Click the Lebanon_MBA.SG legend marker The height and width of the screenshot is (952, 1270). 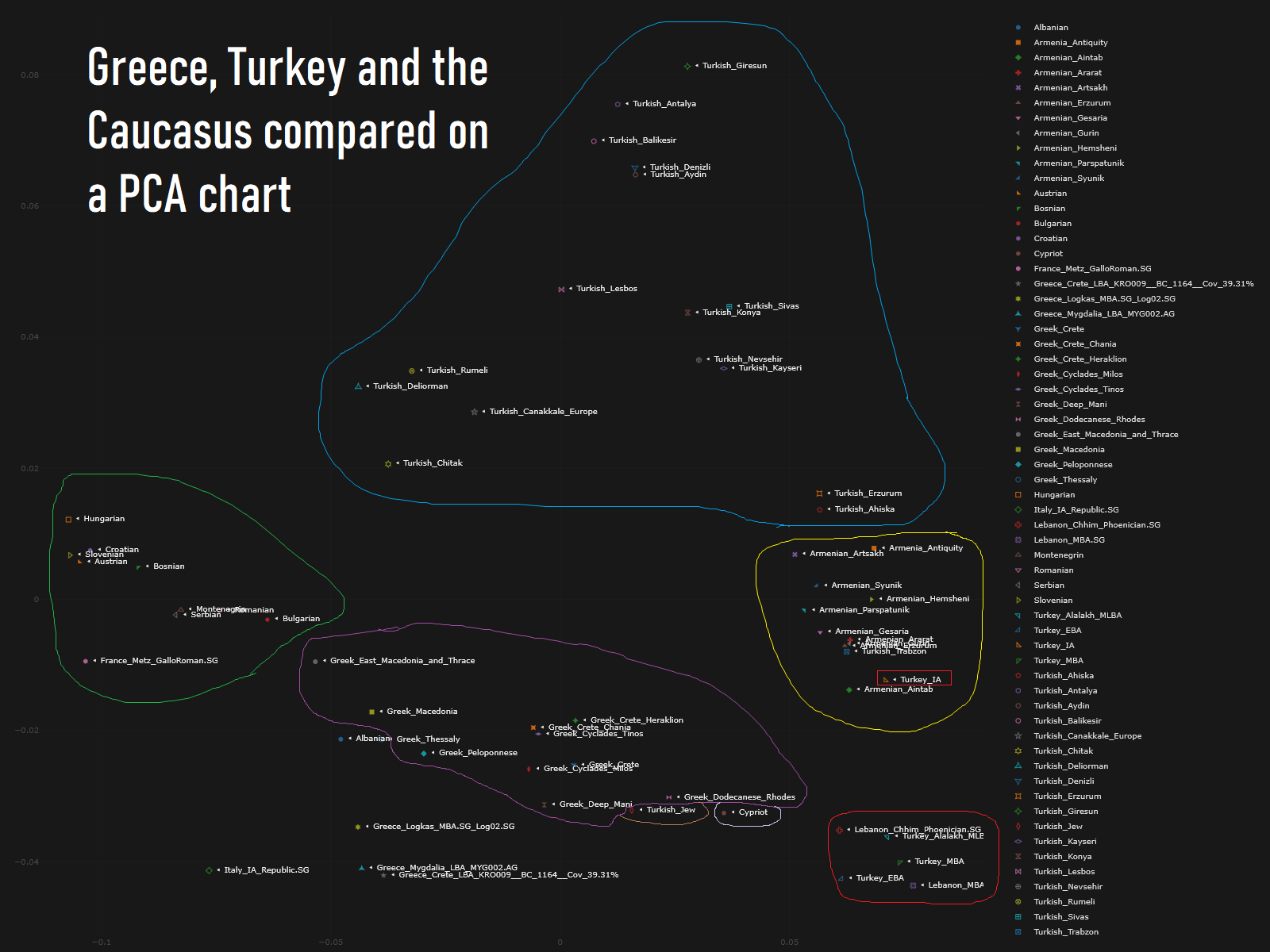pos(1018,540)
